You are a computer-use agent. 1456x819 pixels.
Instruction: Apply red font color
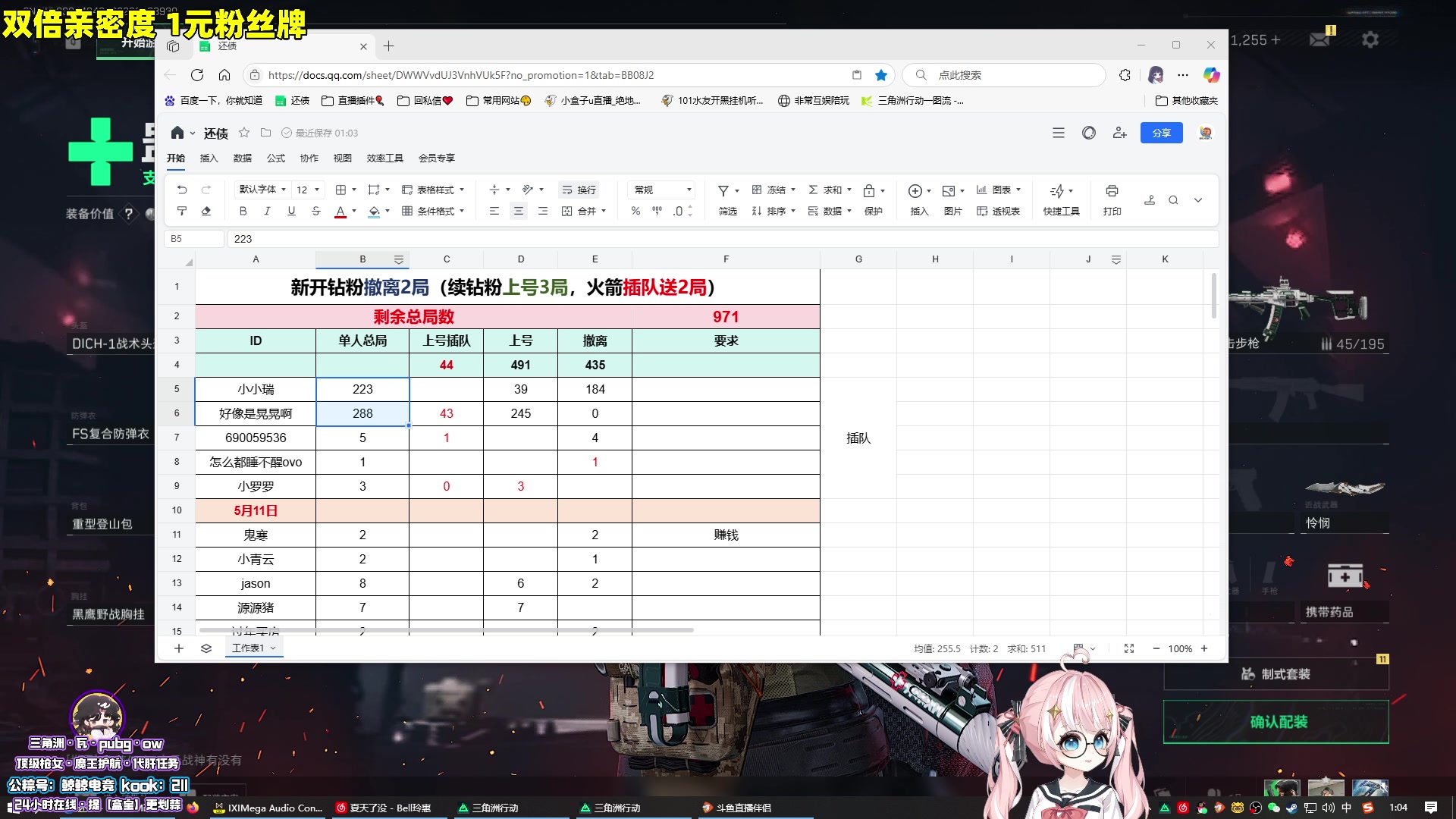click(340, 211)
